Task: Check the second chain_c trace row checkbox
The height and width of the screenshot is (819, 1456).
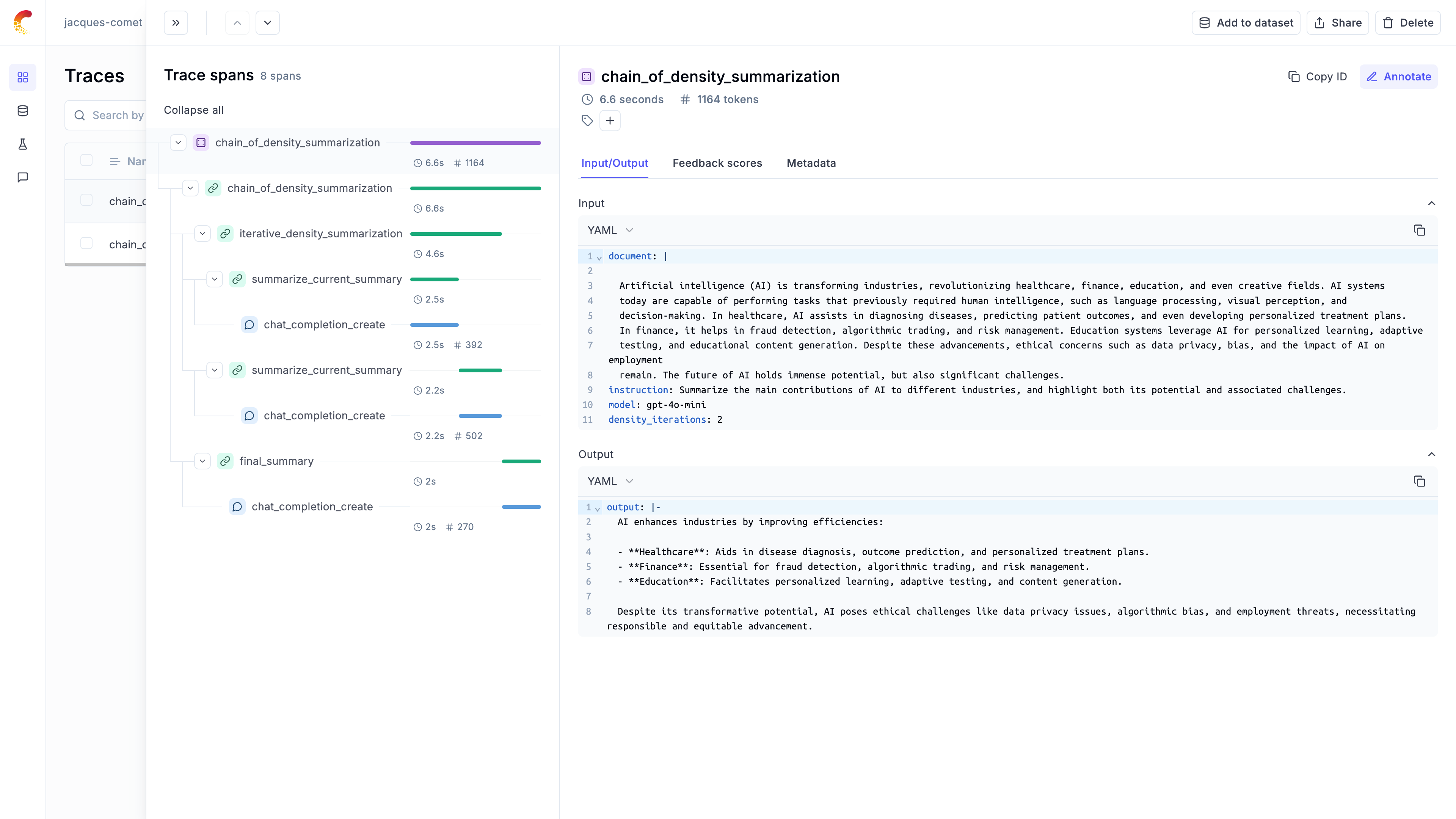Action: [x=86, y=243]
